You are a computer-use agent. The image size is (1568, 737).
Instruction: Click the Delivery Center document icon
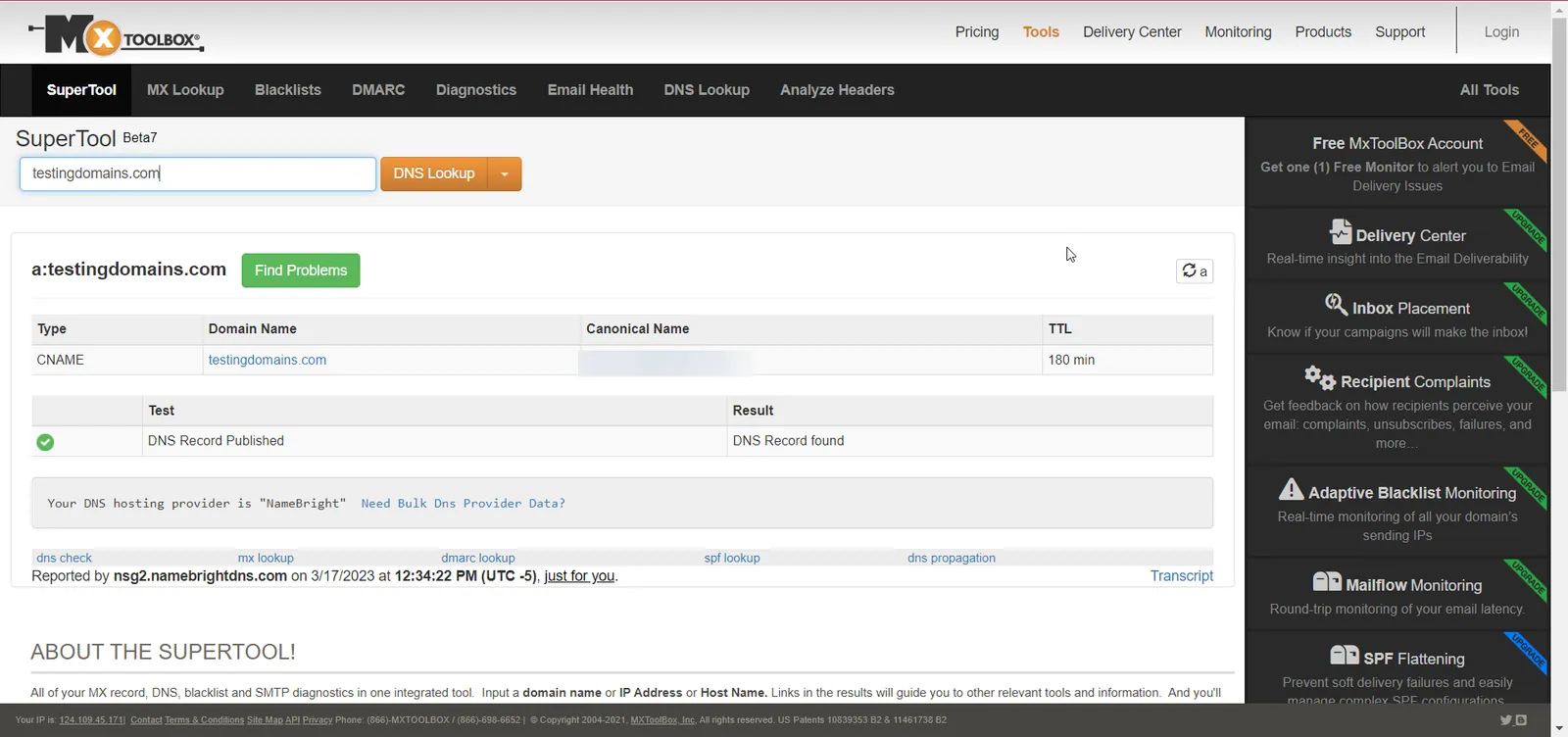pyautogui.click(x=1340, y=231)
